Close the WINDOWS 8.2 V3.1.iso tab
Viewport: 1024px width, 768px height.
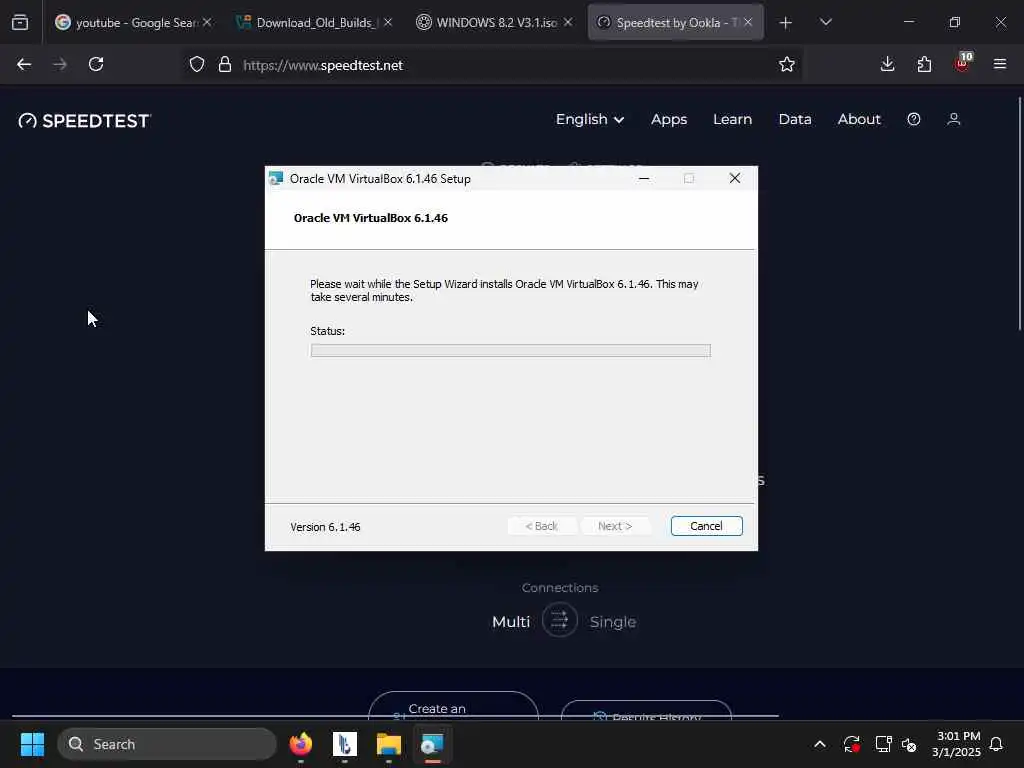click(568, 22)
